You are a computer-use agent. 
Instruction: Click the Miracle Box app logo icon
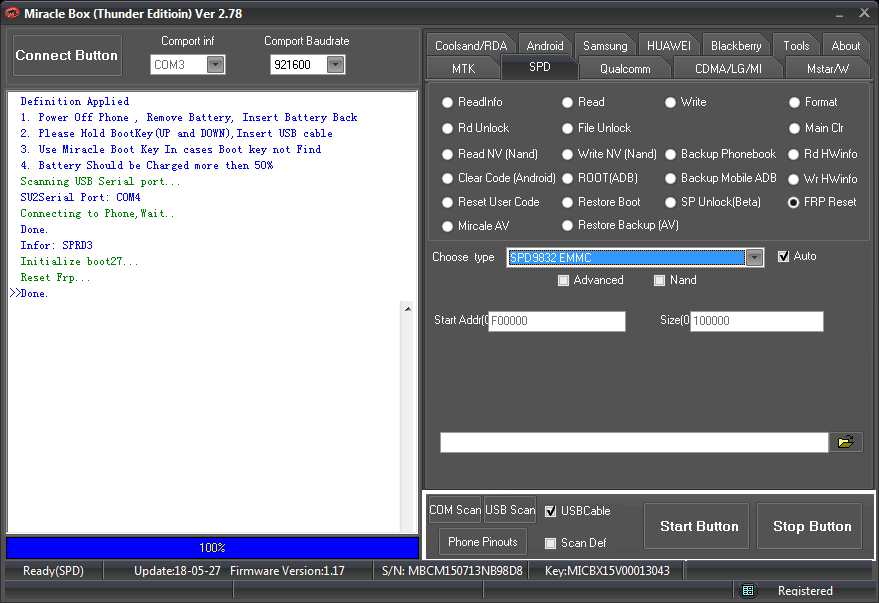[11, 13]
